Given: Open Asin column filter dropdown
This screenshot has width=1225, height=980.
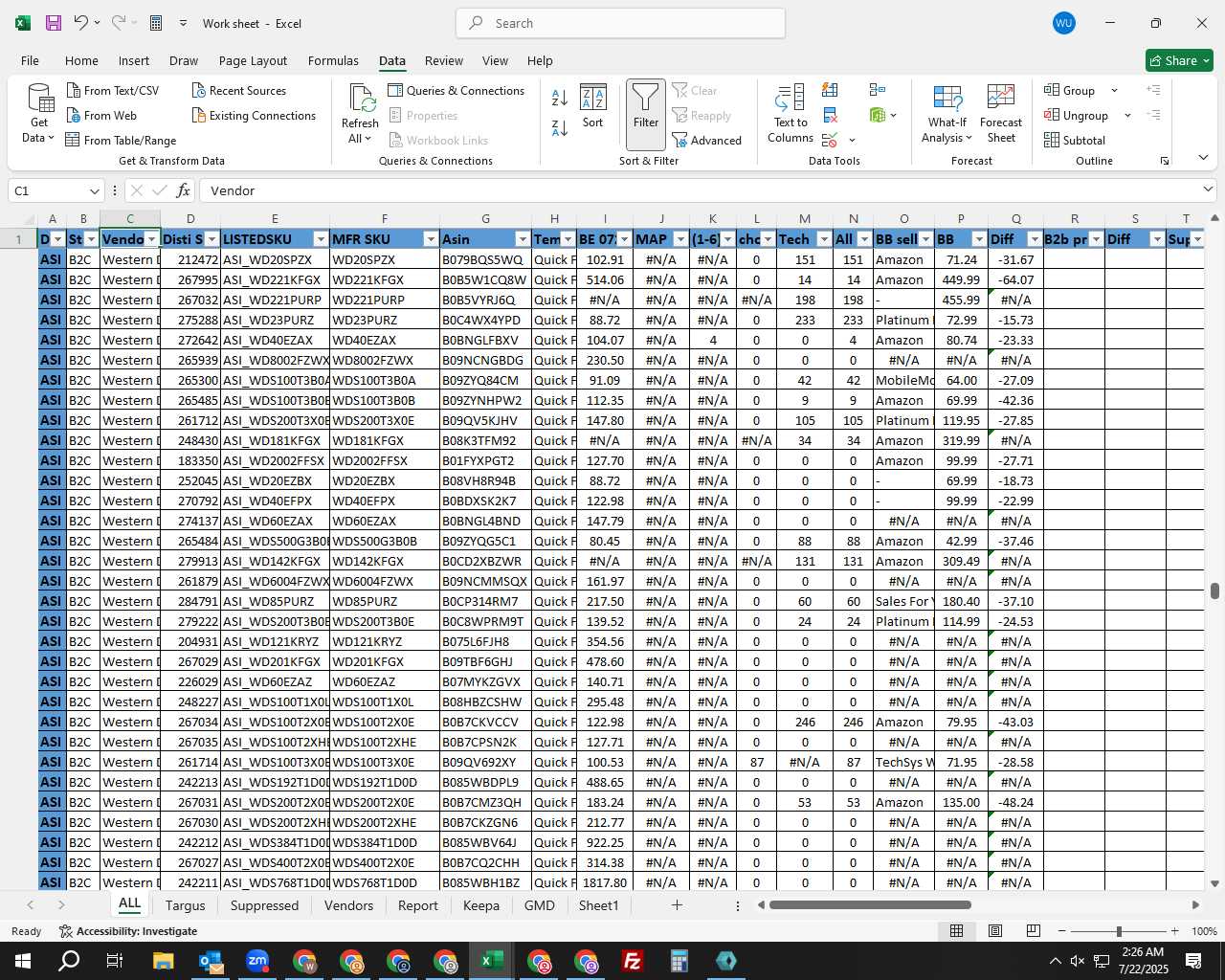Looking at the screenshot, I should click(523, 239).
